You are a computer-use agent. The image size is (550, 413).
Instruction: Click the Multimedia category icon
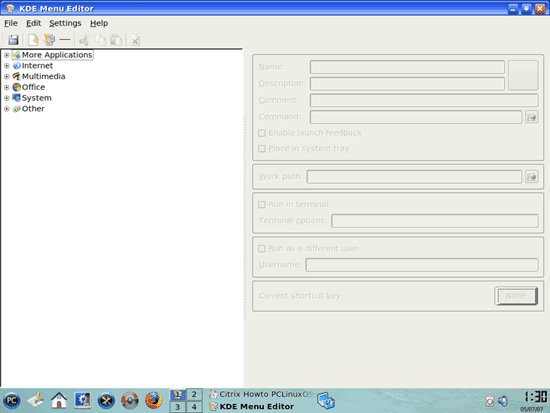pos(16,76)
